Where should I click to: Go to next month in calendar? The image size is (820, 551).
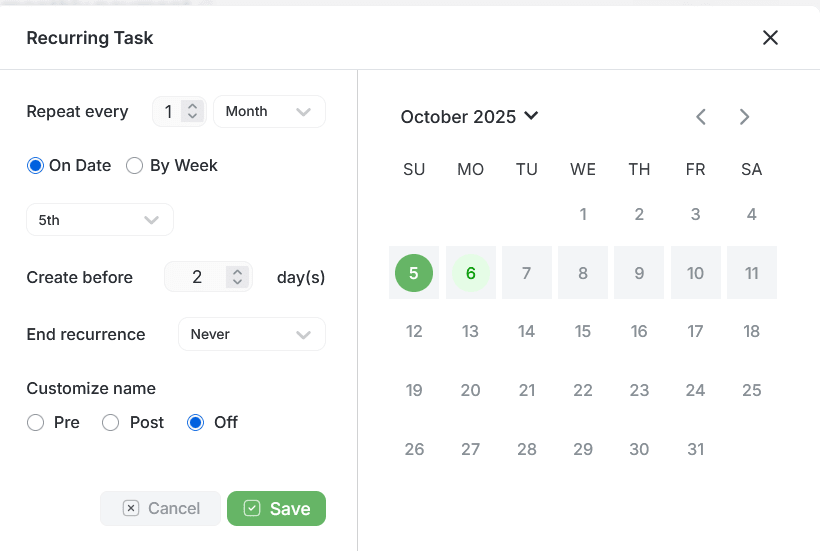click(744, 117)
